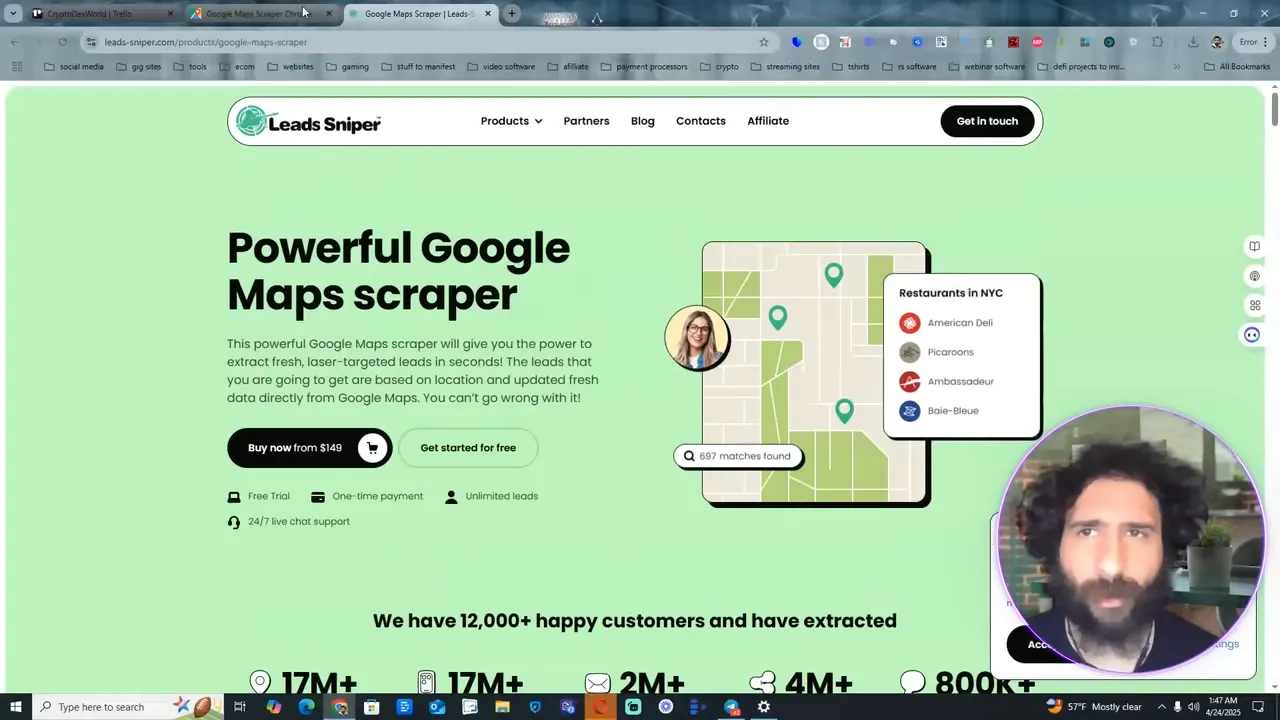This screenshot has height=720, width=1280.
Task: Select Picaroons in restaurant list
Action: 937,352
